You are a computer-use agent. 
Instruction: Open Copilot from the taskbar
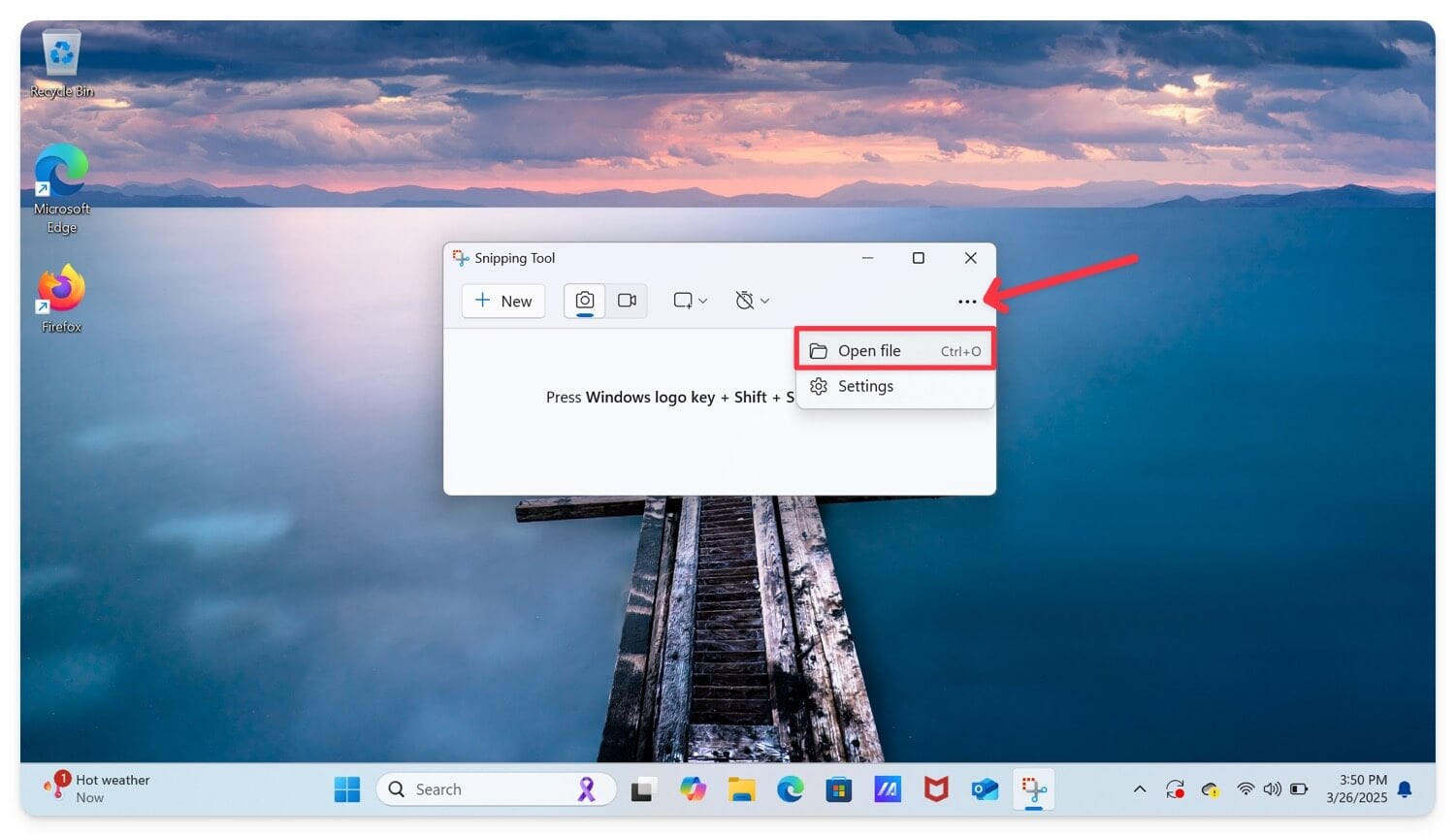click(693, 789)
